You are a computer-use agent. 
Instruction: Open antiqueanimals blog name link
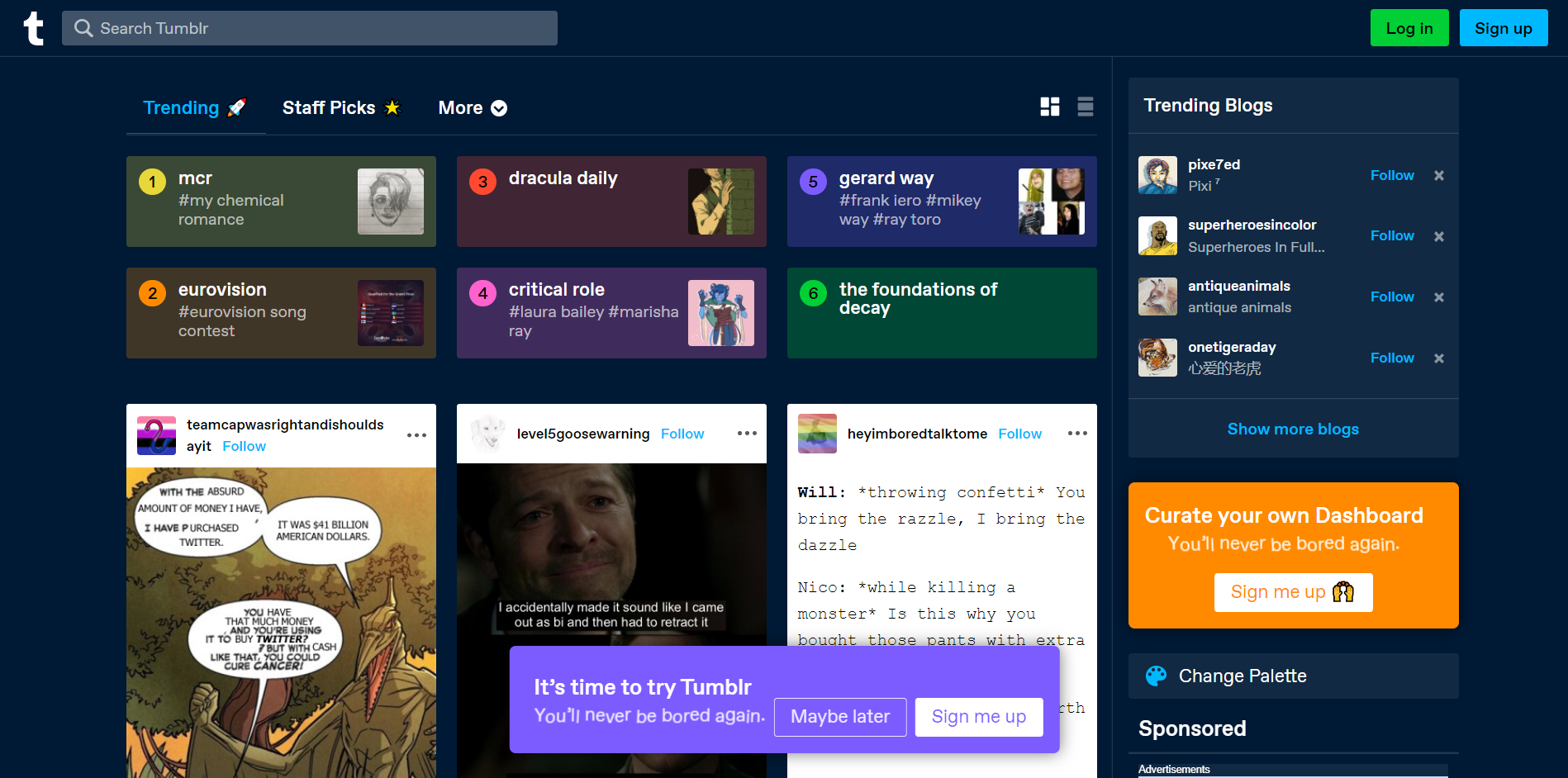pos(1238,286)
